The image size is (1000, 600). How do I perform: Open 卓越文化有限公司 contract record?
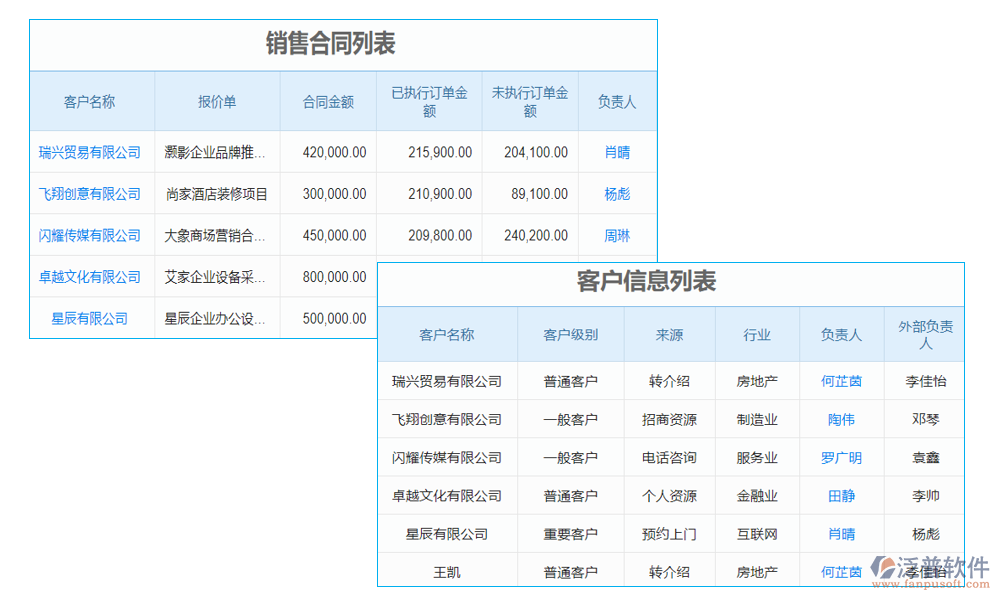91,277
